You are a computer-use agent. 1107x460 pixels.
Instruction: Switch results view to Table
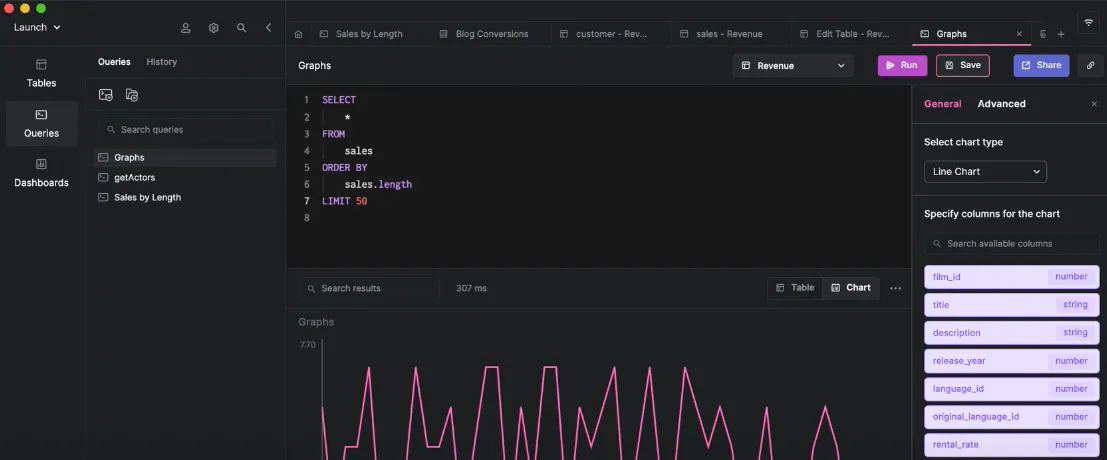(795, 288)
